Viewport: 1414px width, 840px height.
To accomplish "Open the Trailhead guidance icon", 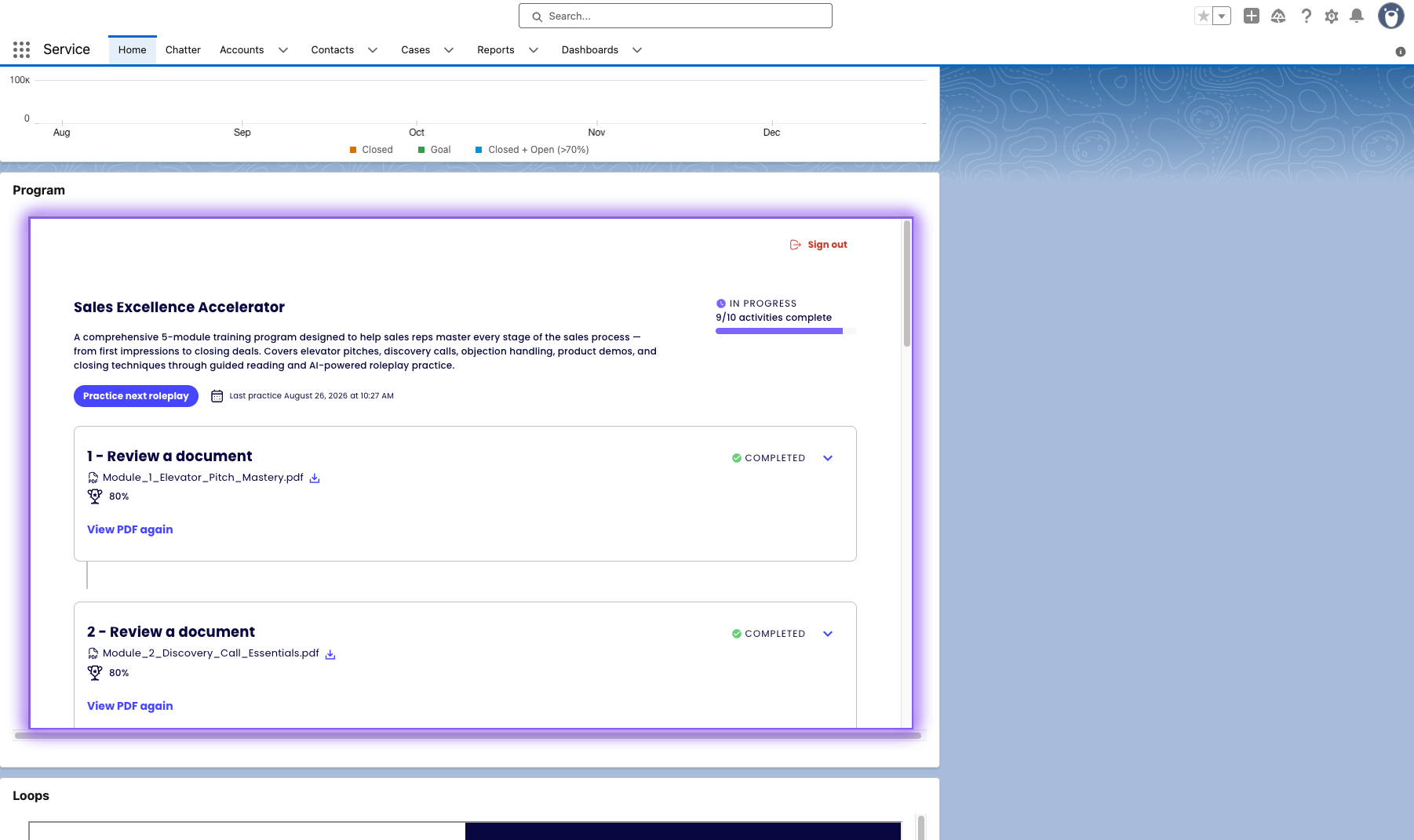I will tap(1278, 16).
